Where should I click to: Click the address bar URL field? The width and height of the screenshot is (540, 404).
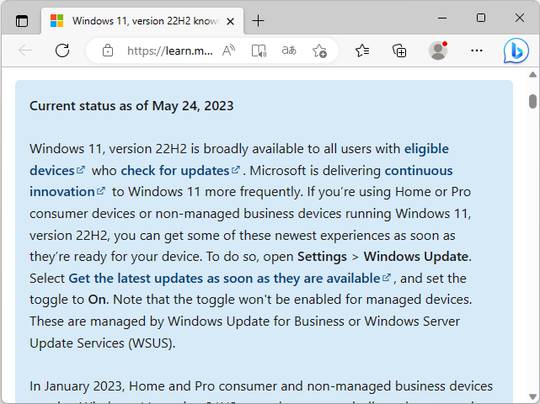pos(169,51)
